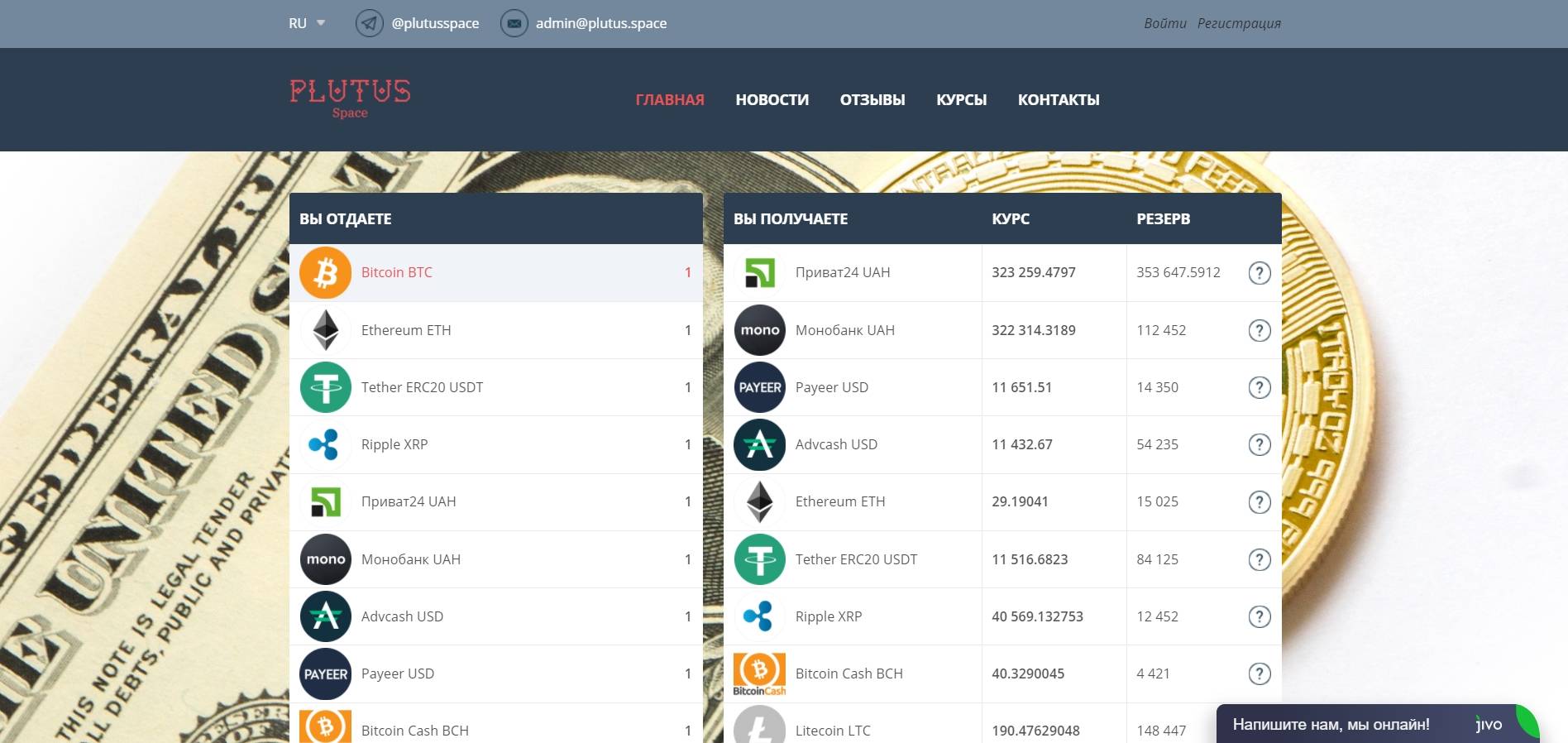
Task: Select Приват24 UAH icon in give list
Action: 326,501
